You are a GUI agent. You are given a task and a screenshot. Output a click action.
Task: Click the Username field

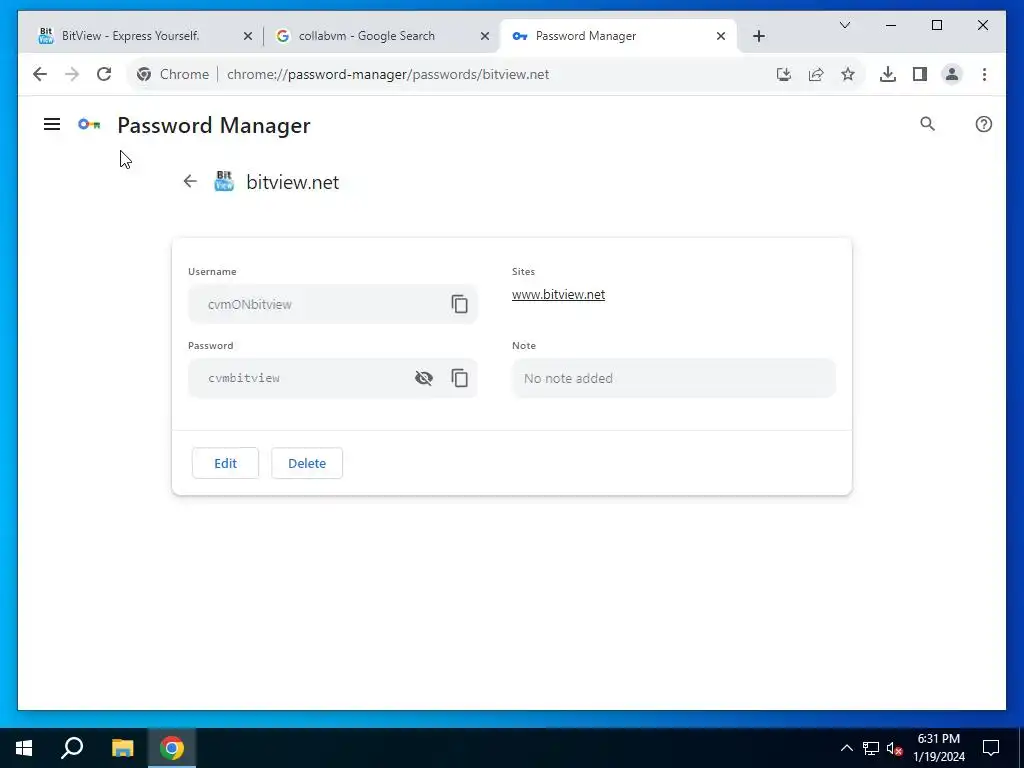(332, 304)
